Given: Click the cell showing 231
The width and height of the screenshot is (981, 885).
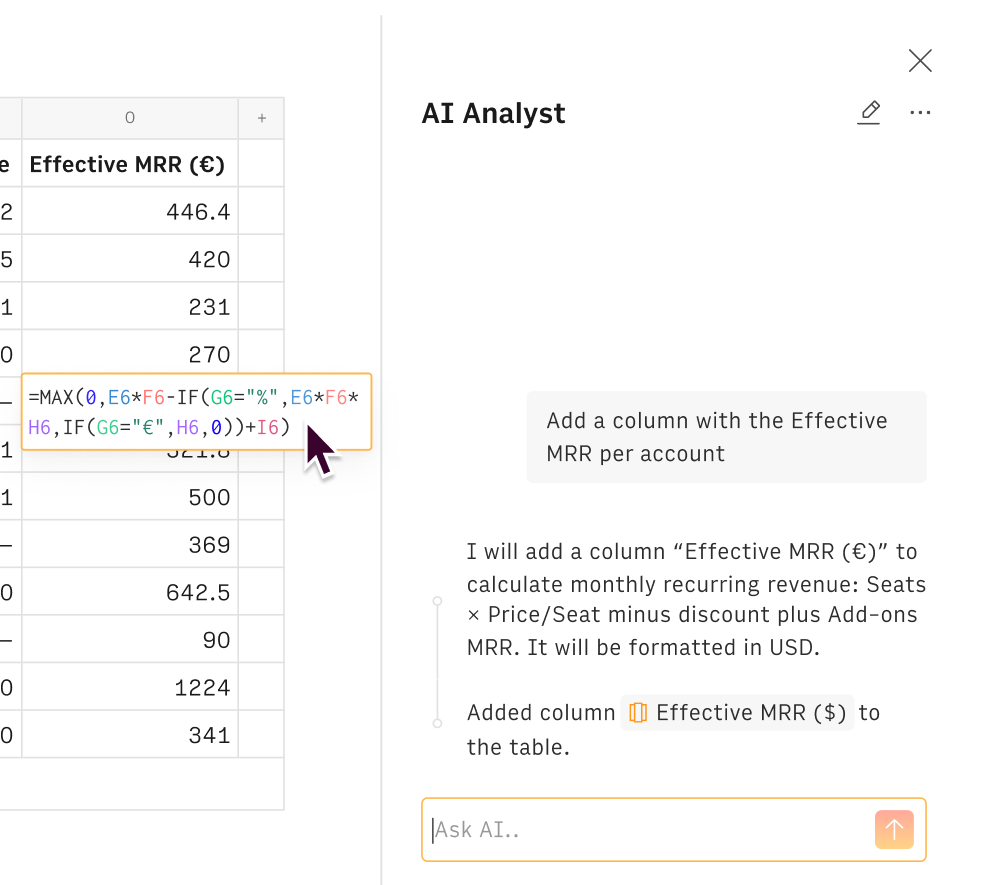Looking at the screenshot, I should click(x=130, y=307).
